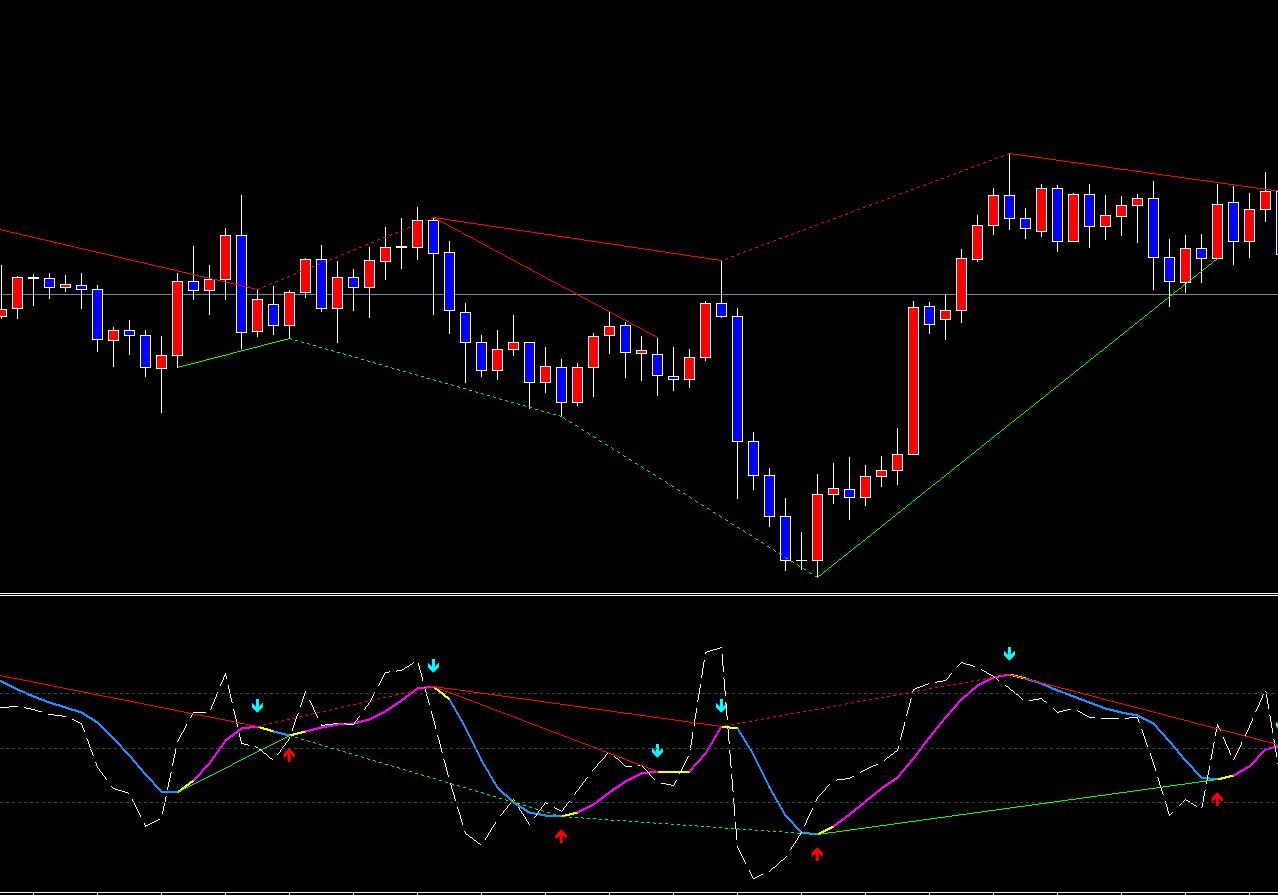Click the red candle at the chart's lowest low

[817, 528]
